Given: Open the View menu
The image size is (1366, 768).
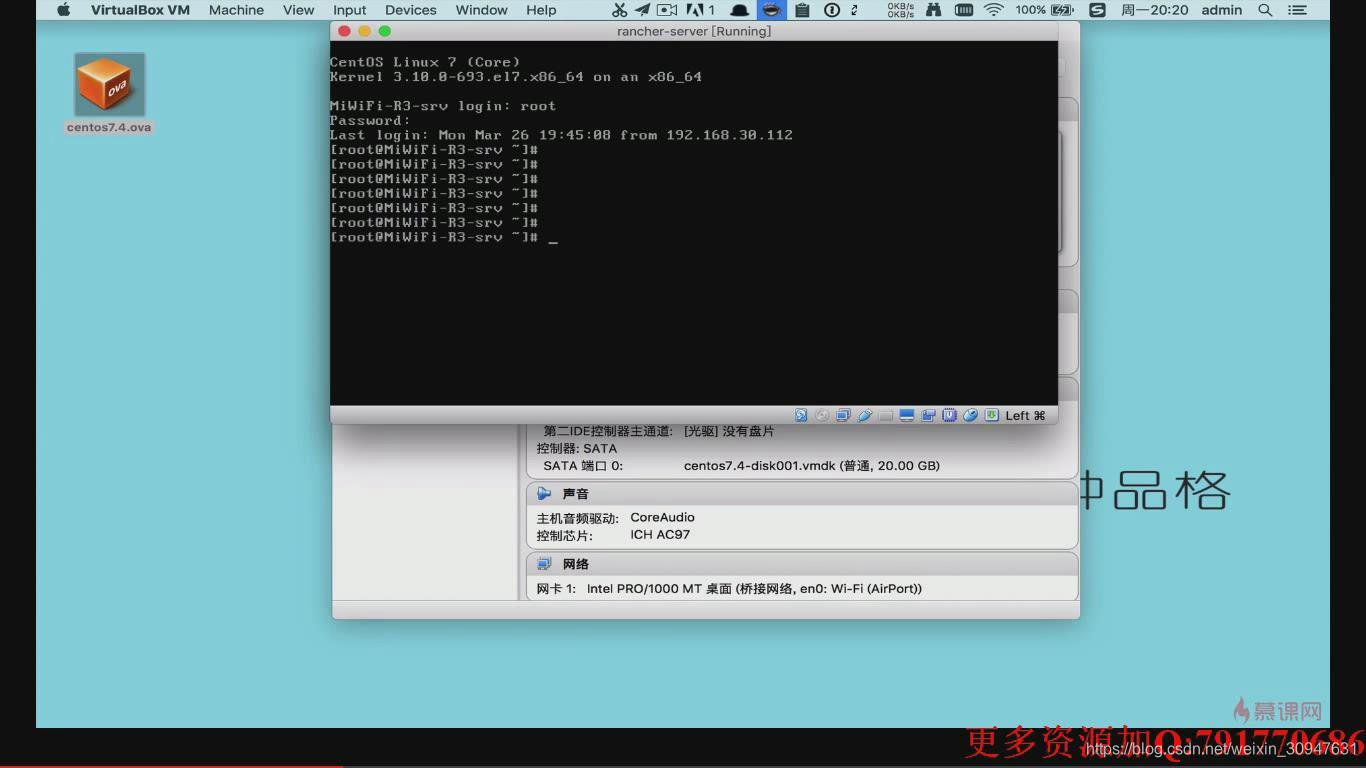Looking at the screenshot, I should click(x=298, y=10).
